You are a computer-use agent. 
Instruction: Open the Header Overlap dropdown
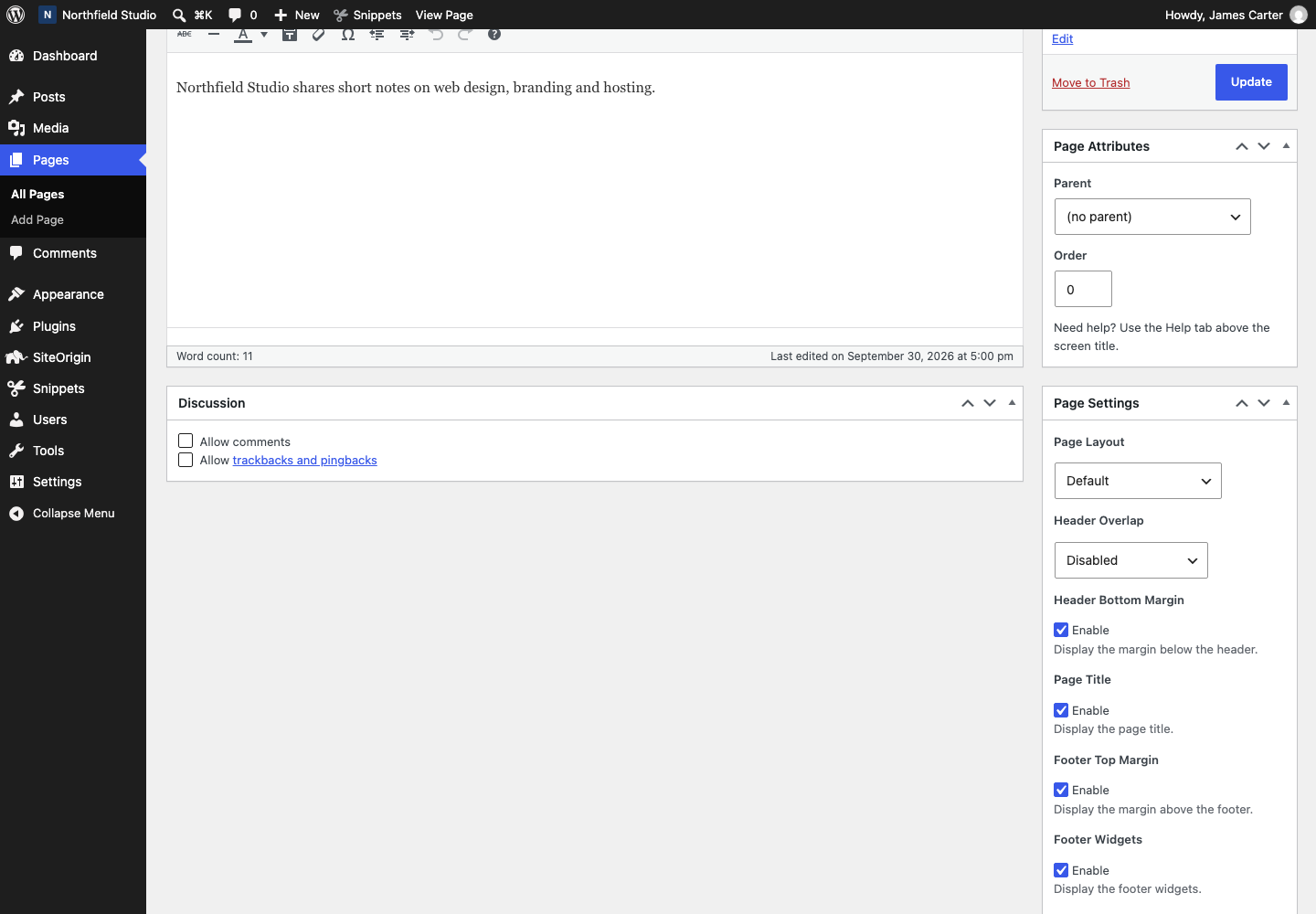click(1130, 560)
